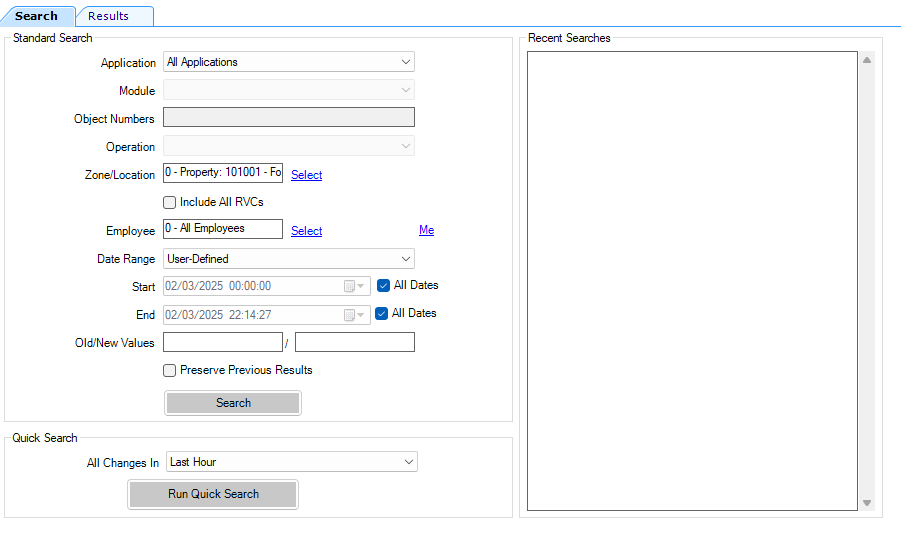Uncheck All Dates for End date
Screen dimensions: 901x535
click(x=382, y=313)
